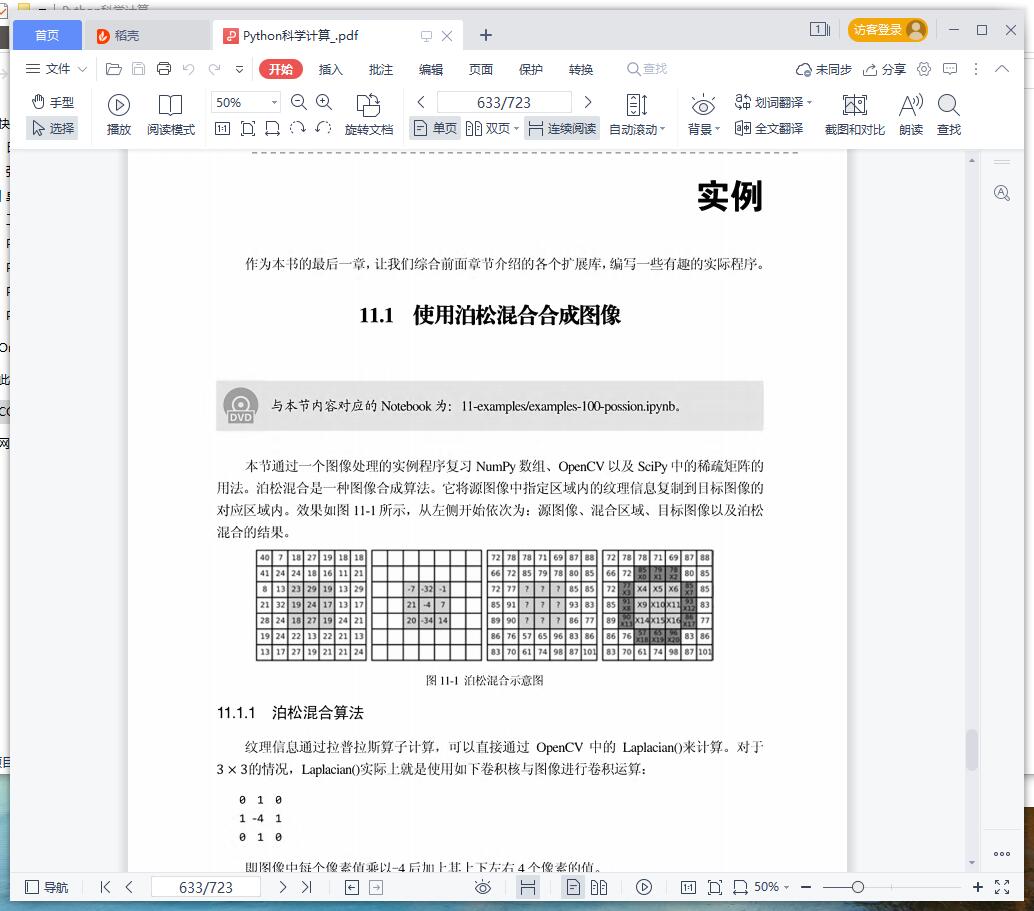Rotate page counterclockwise icon

click(323, 128)
